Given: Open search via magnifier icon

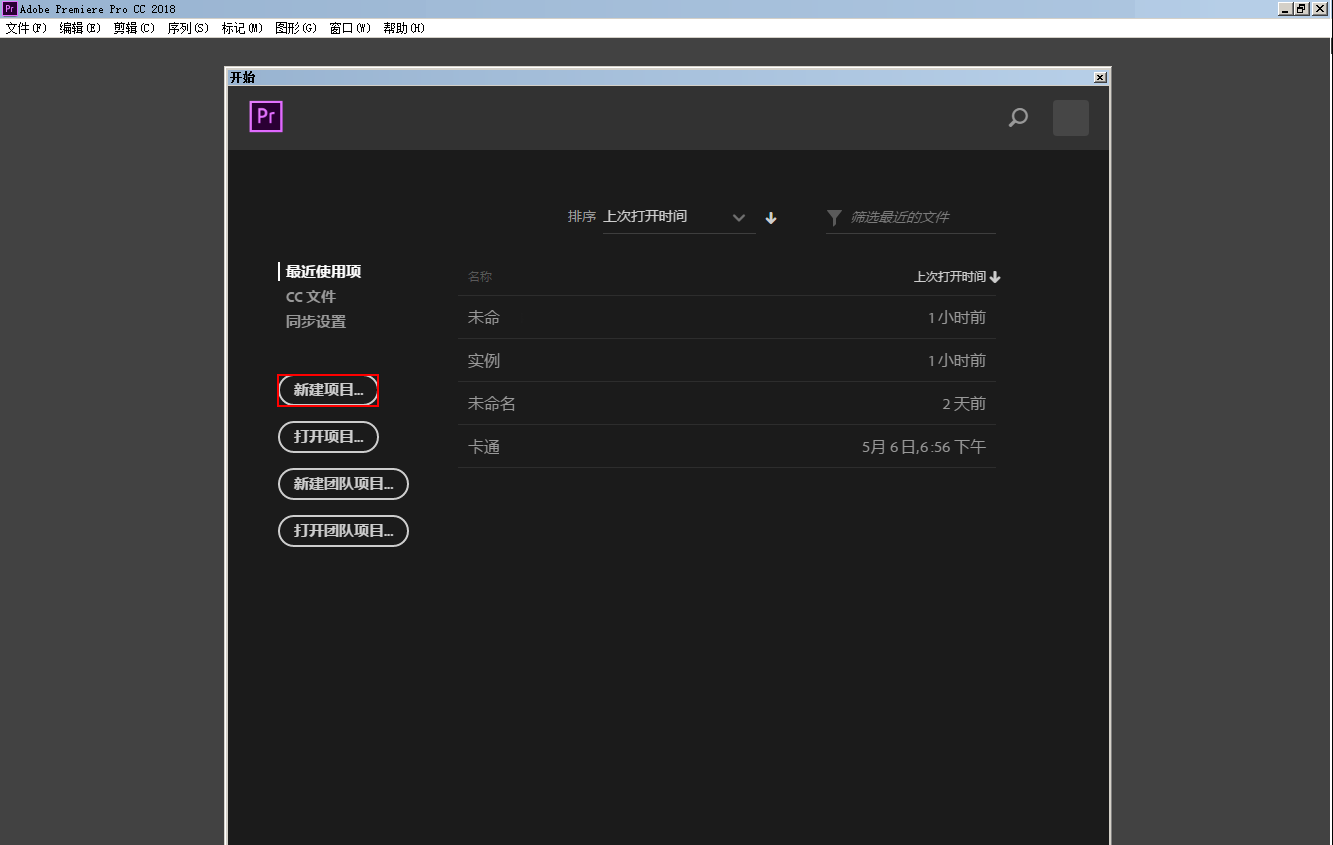Looking at the screenshot, I should pyautogui.click(x=1018, y=118).
